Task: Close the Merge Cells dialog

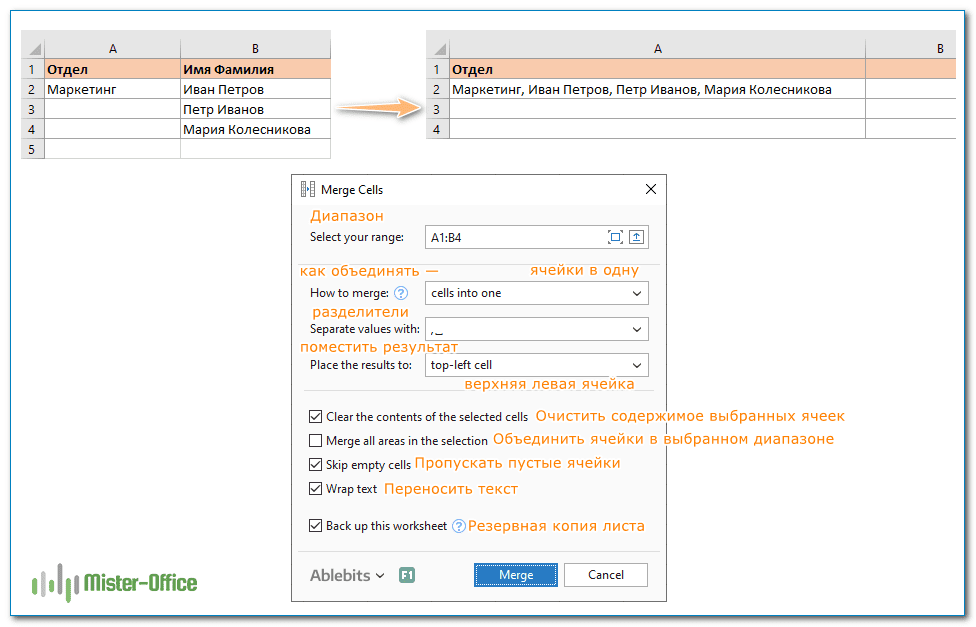Action: (x=651, y=189)
